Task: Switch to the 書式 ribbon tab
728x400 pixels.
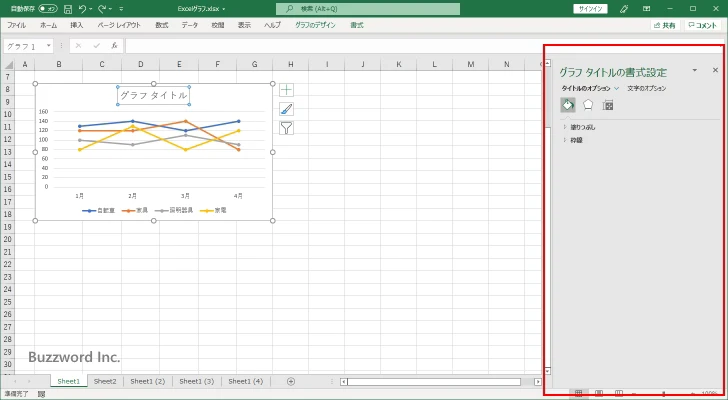Action: pos(357,25)
